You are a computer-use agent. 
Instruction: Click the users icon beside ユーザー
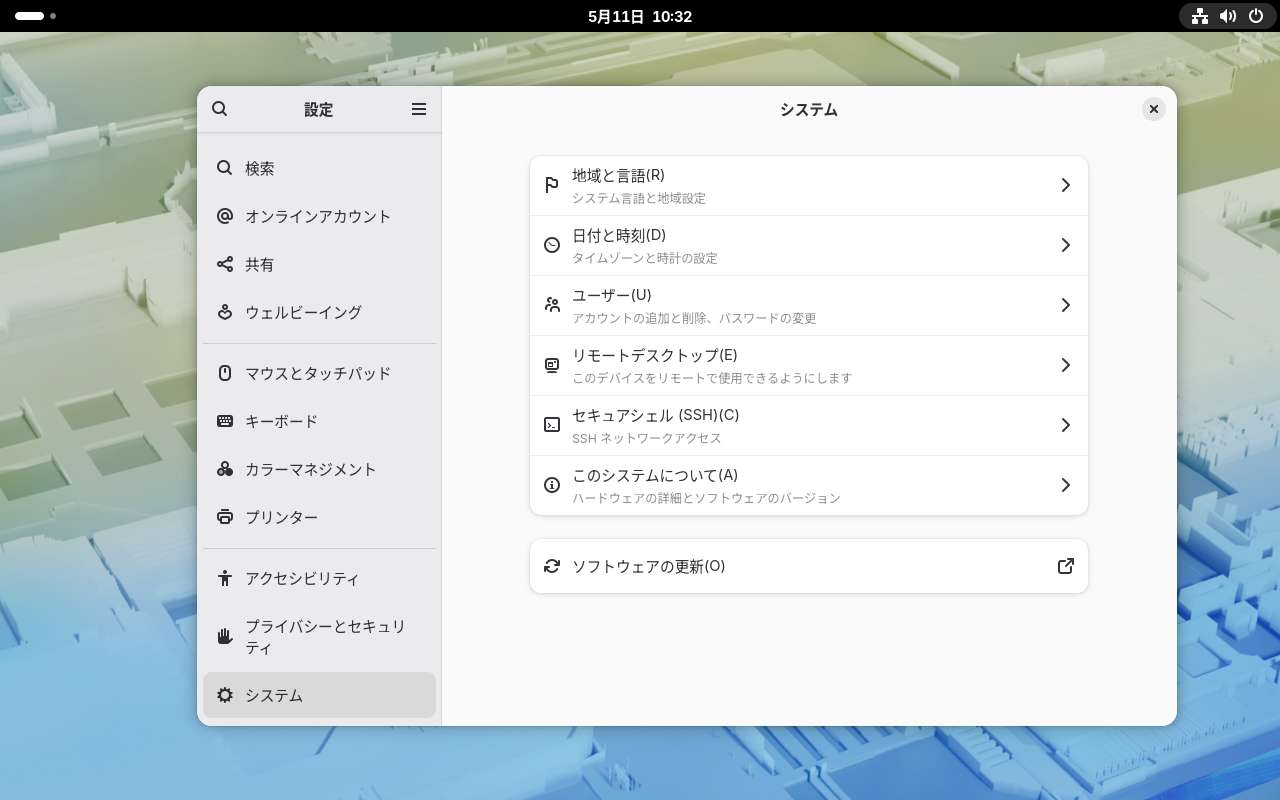552,305
